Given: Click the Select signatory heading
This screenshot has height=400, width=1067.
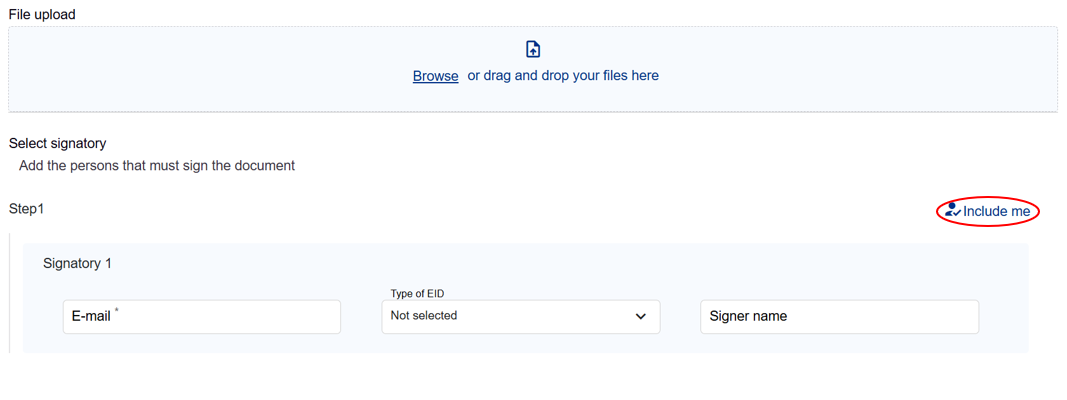Looking at the screenshot, I should click(57, 144).
